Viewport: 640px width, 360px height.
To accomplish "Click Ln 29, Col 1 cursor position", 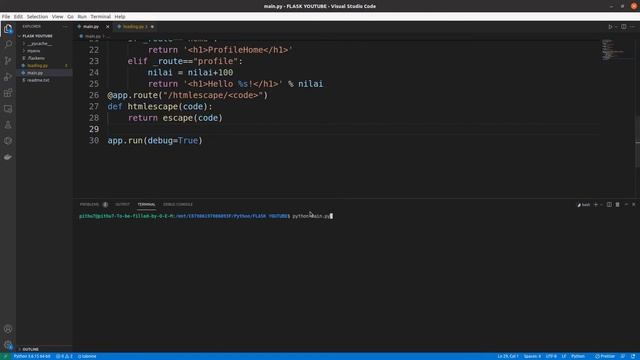I will coord(508,356).
